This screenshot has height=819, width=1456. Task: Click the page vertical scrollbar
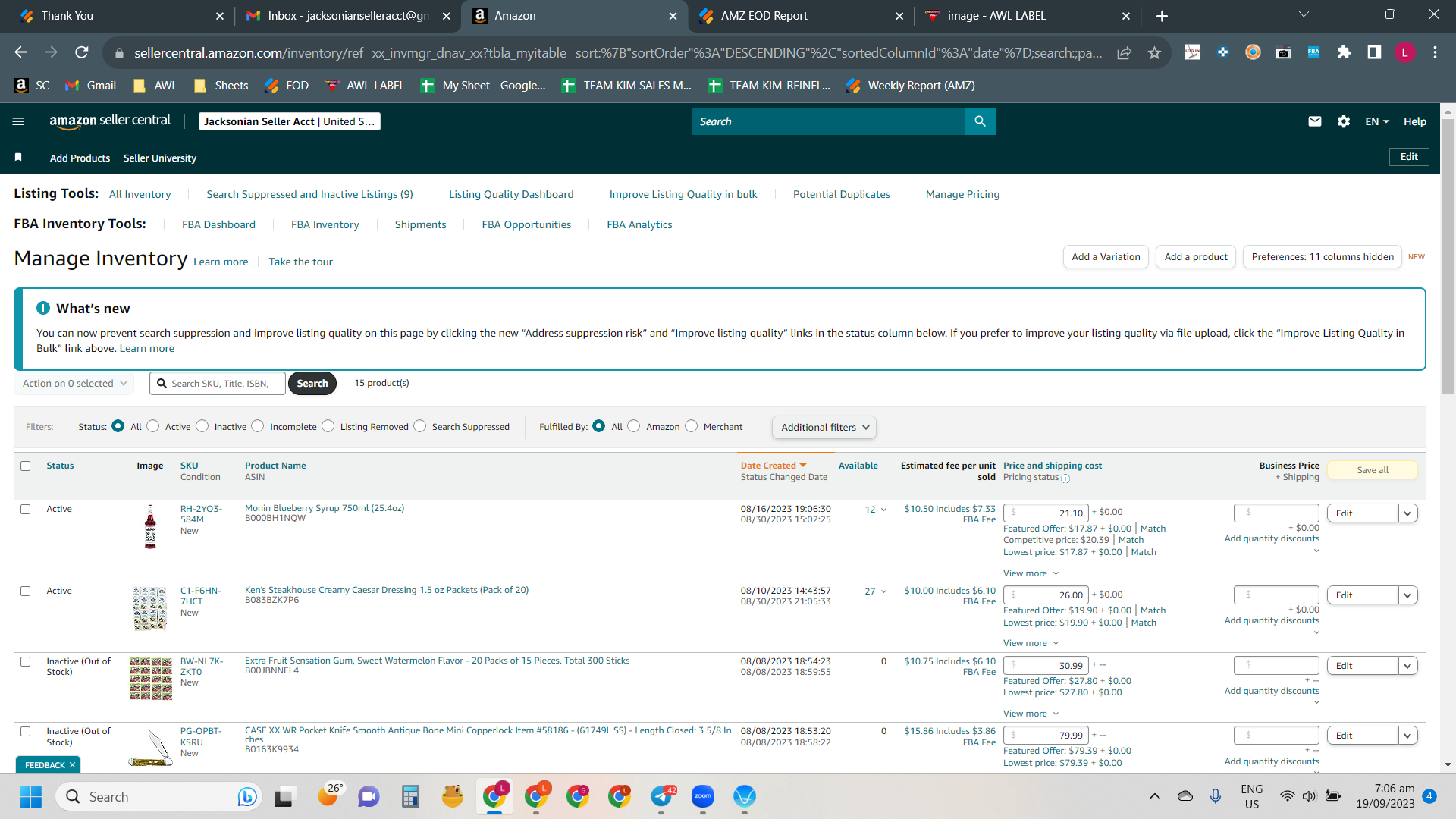click(1448, 258)
